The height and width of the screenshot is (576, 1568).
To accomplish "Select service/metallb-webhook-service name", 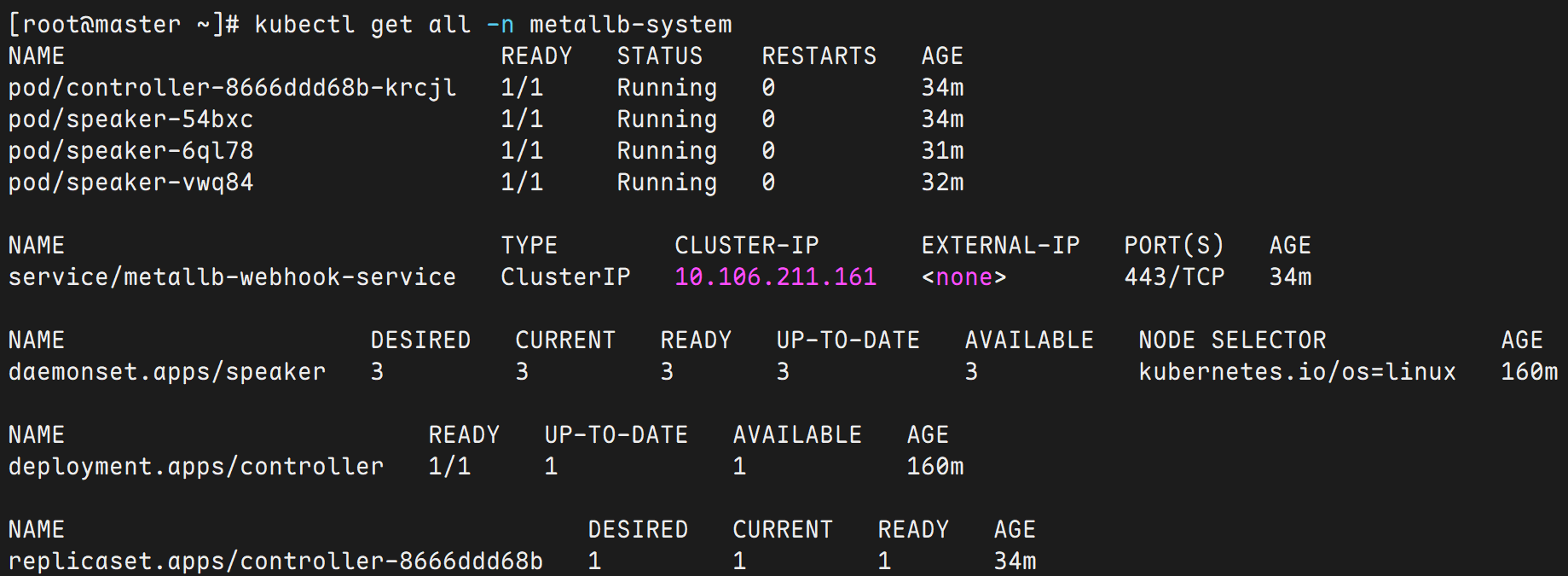I will [x=232, y=277].
